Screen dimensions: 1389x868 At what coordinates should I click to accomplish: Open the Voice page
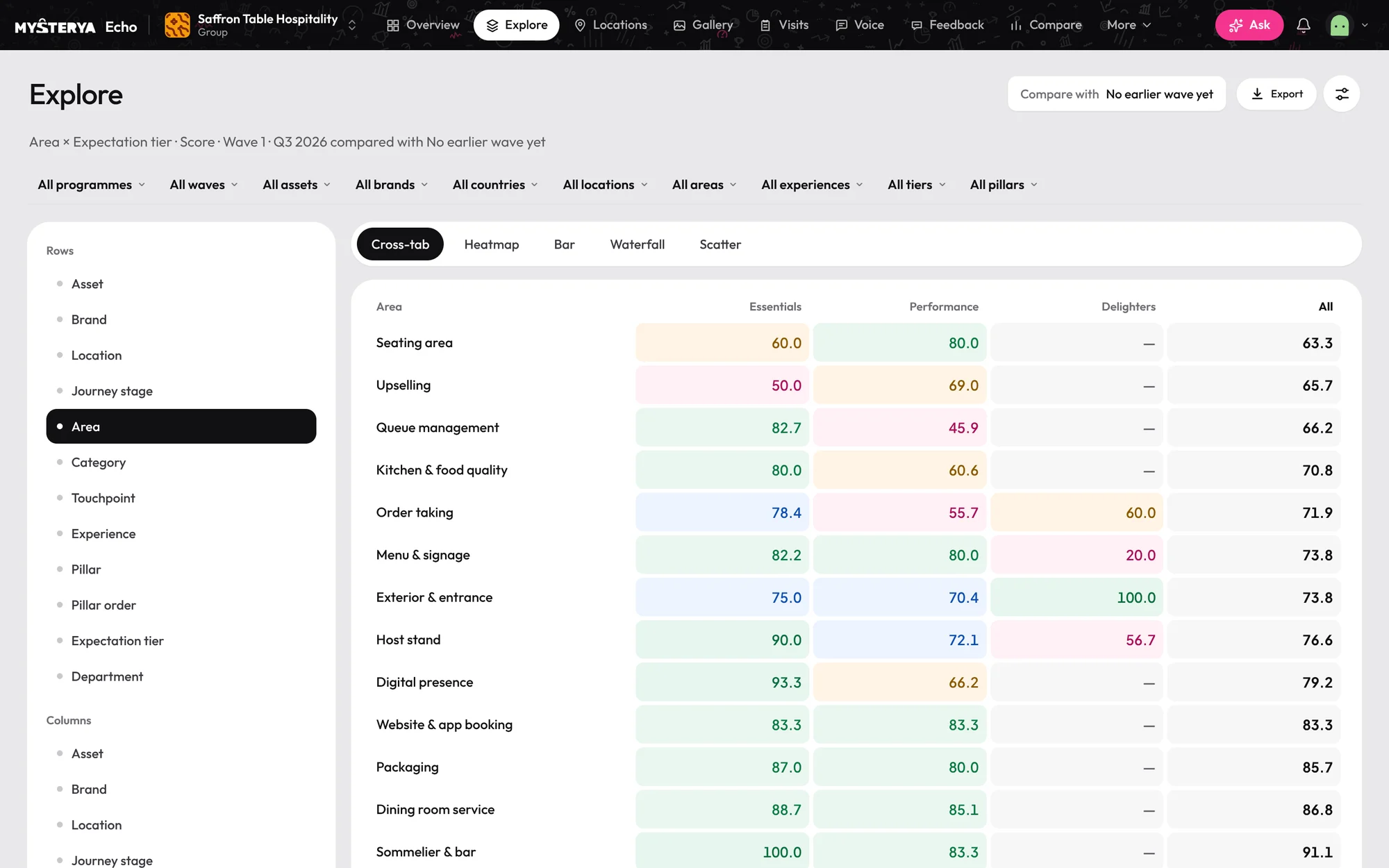click(x=860, y=25)
